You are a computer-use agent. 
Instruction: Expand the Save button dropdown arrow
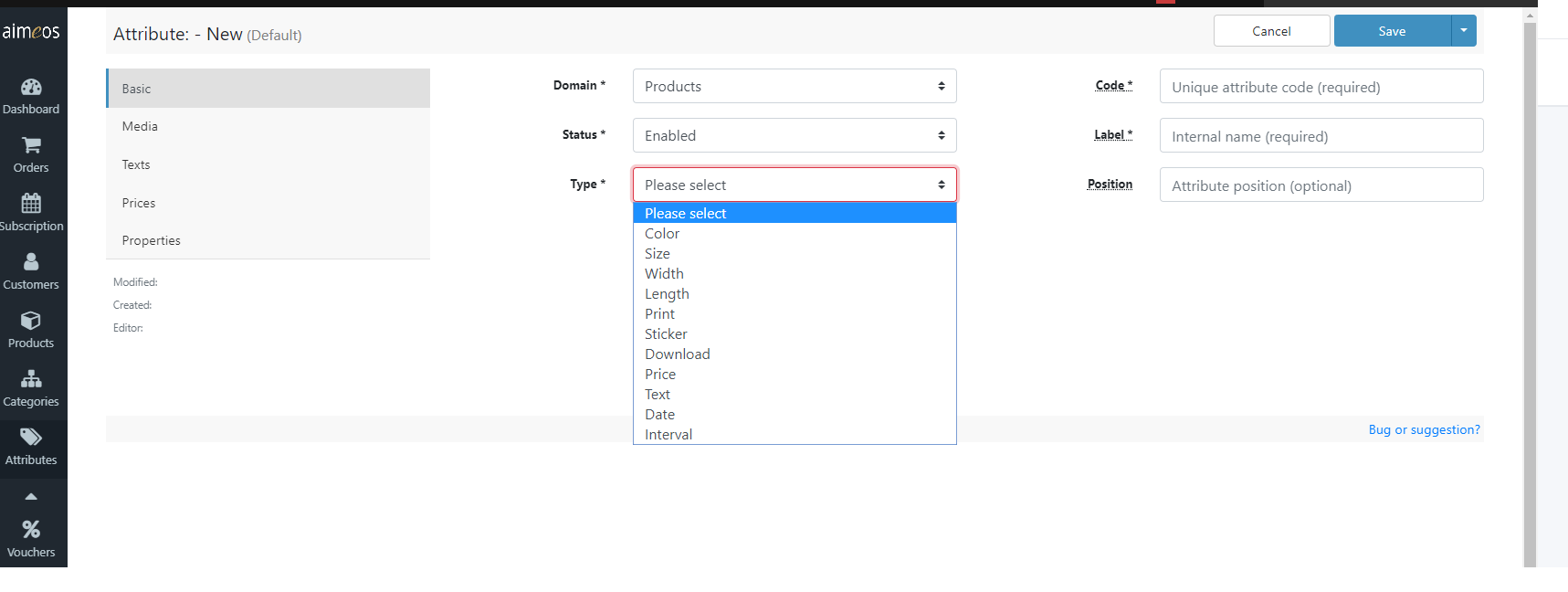(1464, 31)
